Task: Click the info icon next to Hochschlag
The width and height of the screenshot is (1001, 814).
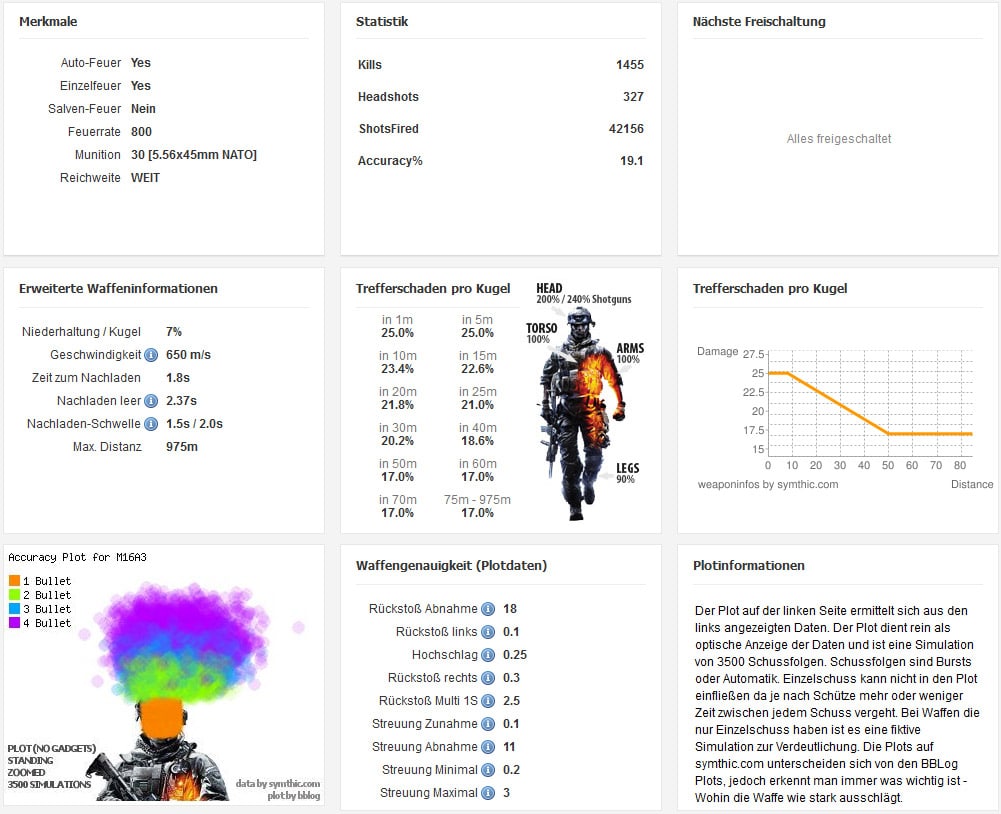Action: 488,655
